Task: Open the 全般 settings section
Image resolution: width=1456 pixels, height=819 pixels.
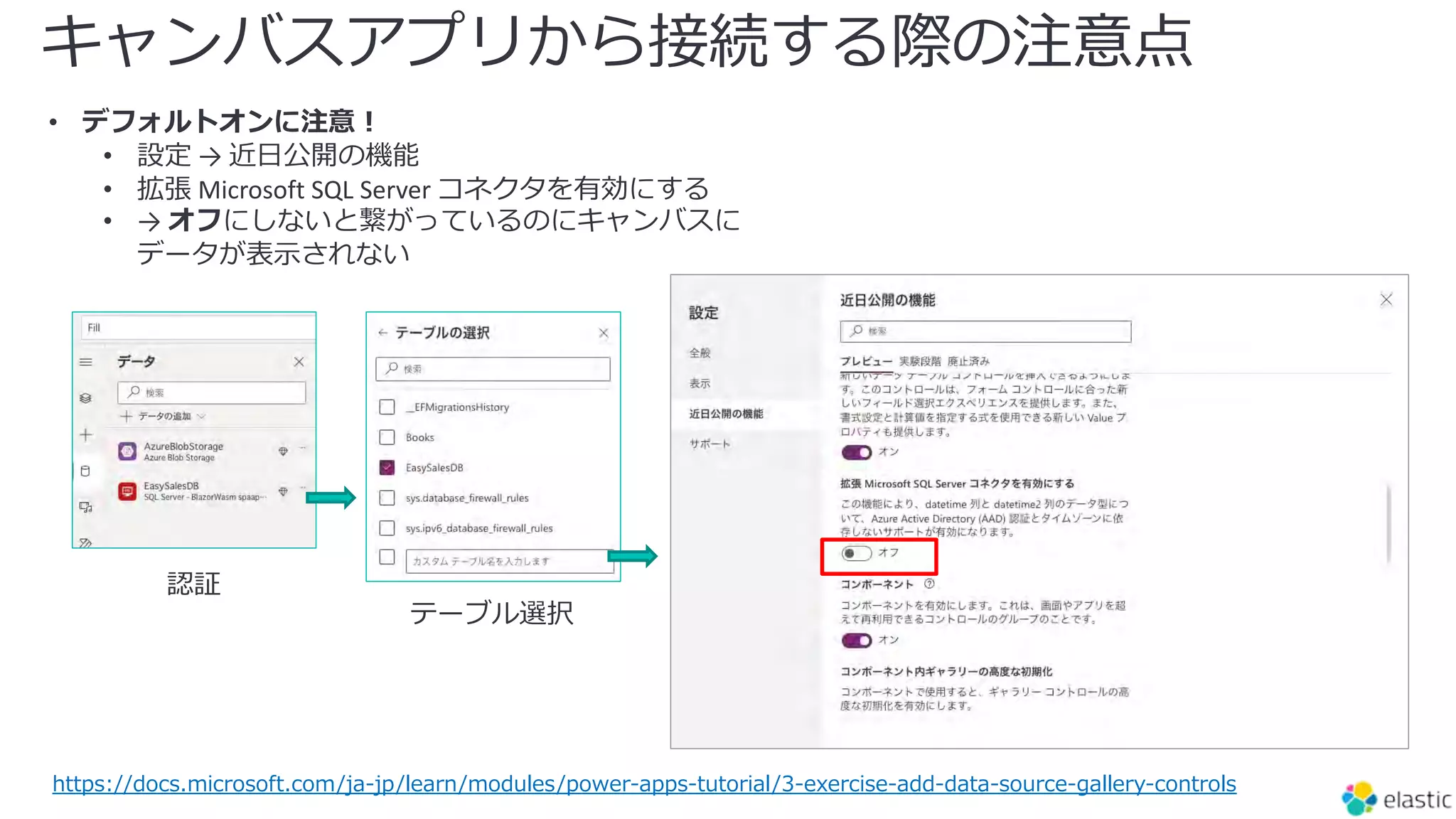Action: coord(700,353)
